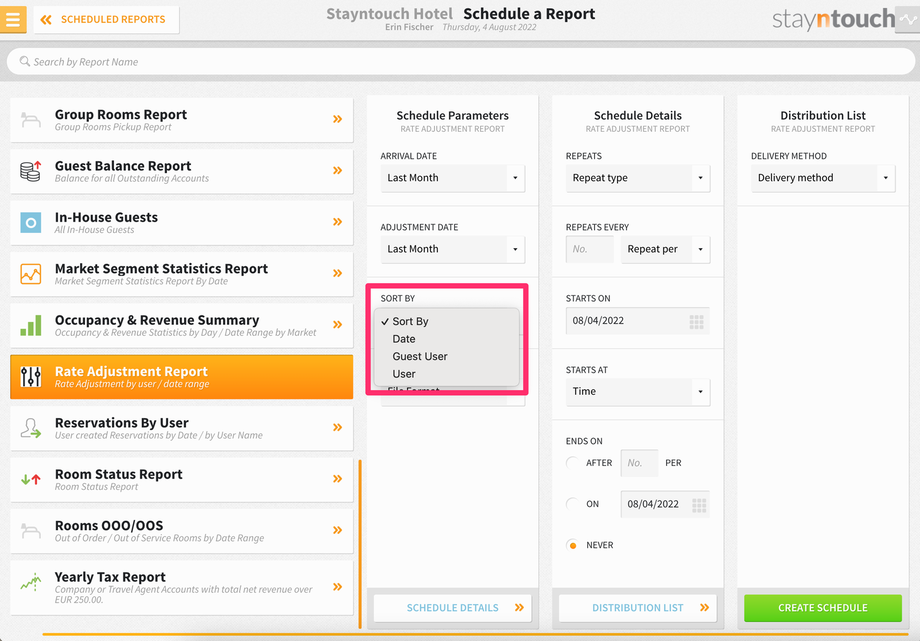Click the search magnifier icon
920x641 pixels.
pos(25,61)
